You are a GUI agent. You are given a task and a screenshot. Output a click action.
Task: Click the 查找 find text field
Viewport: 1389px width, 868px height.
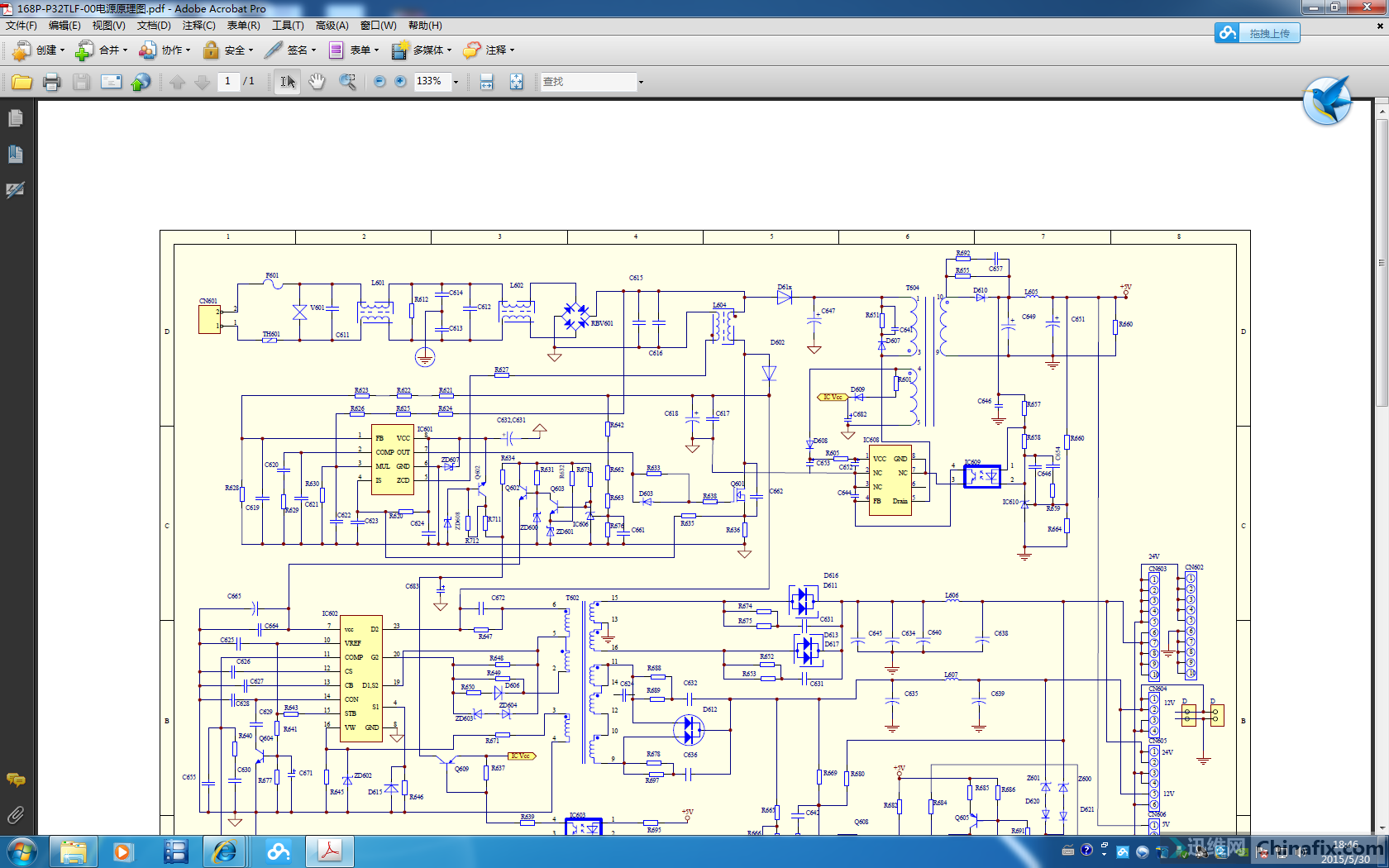(x=588, y=82)
